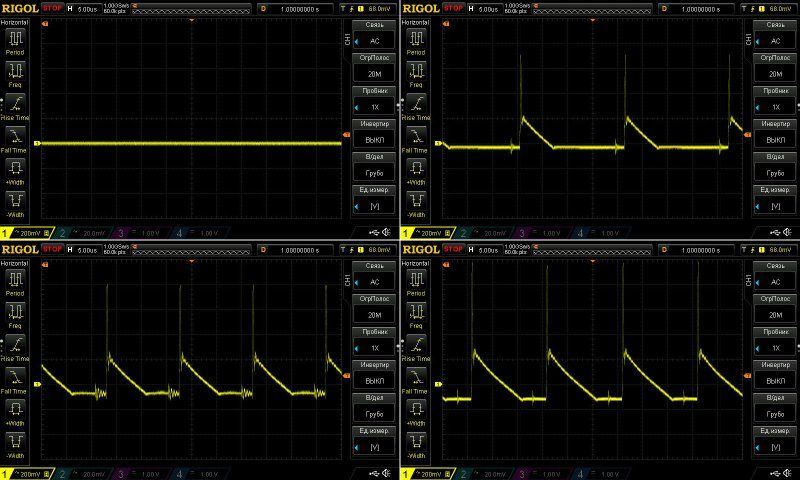Pick the Fall Time icon in bottom-right scope
Screen dimensions: 800x480
415,376
